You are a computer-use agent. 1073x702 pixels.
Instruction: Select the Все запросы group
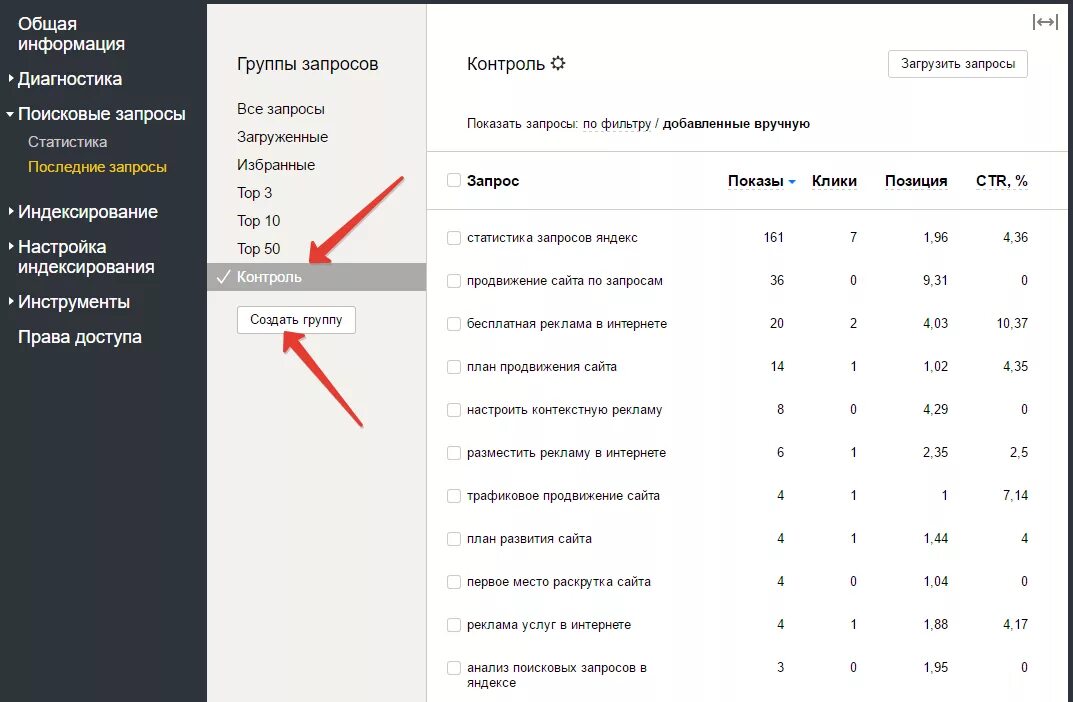281,109
